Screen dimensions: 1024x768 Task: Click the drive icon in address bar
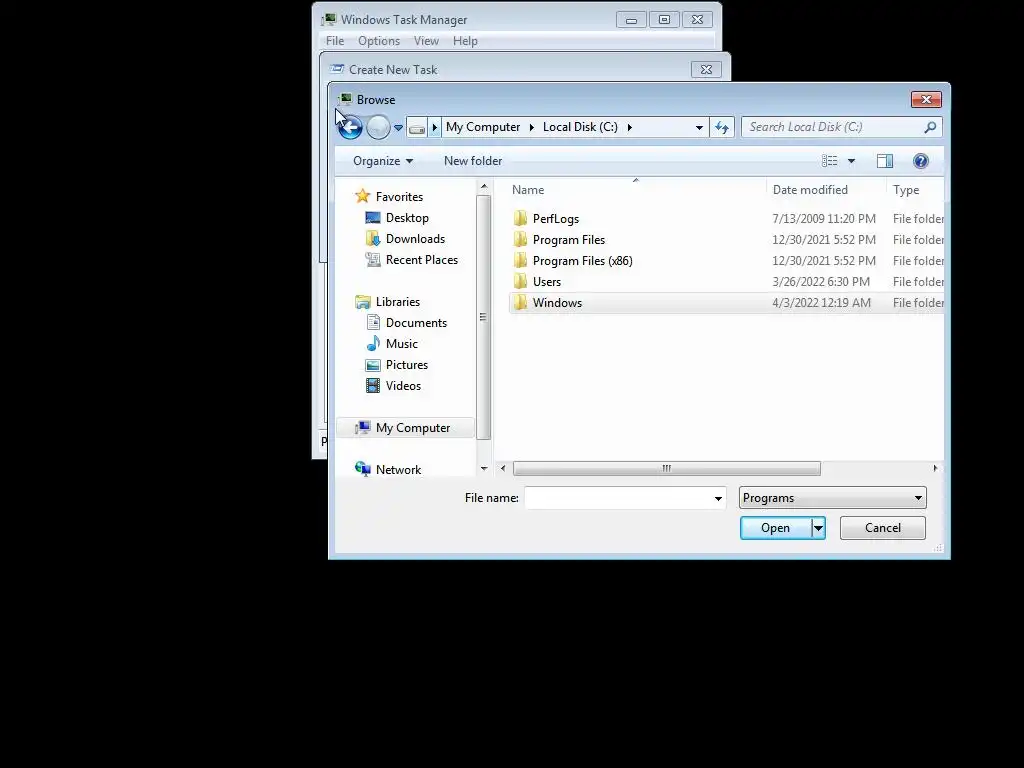[x=417, y=127]
